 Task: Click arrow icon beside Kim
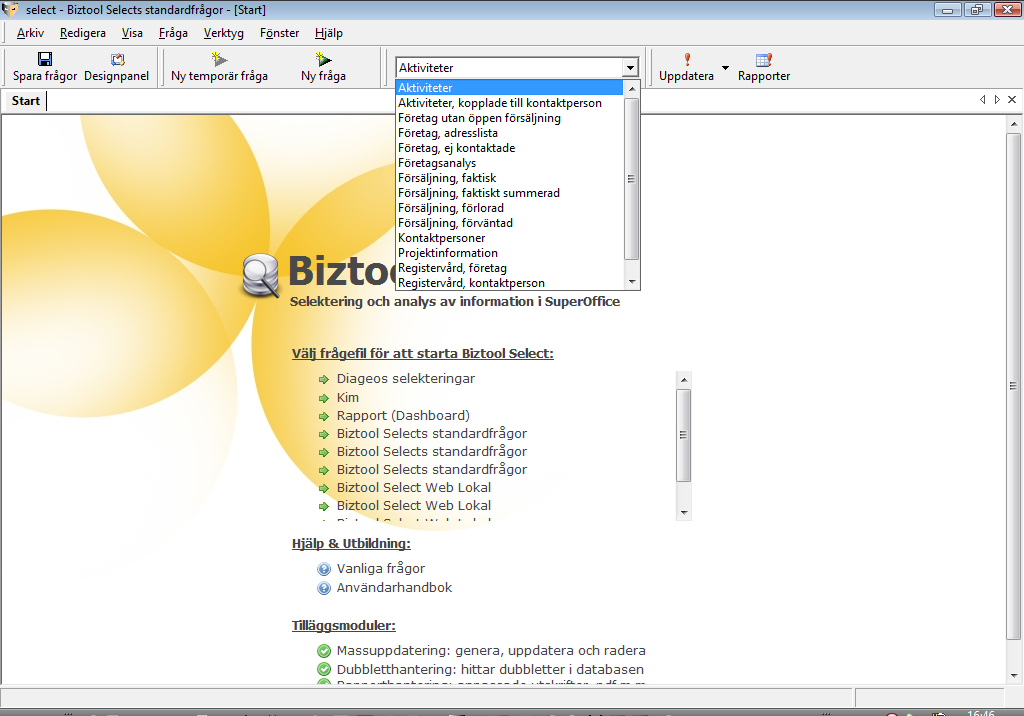coord(323,399)
